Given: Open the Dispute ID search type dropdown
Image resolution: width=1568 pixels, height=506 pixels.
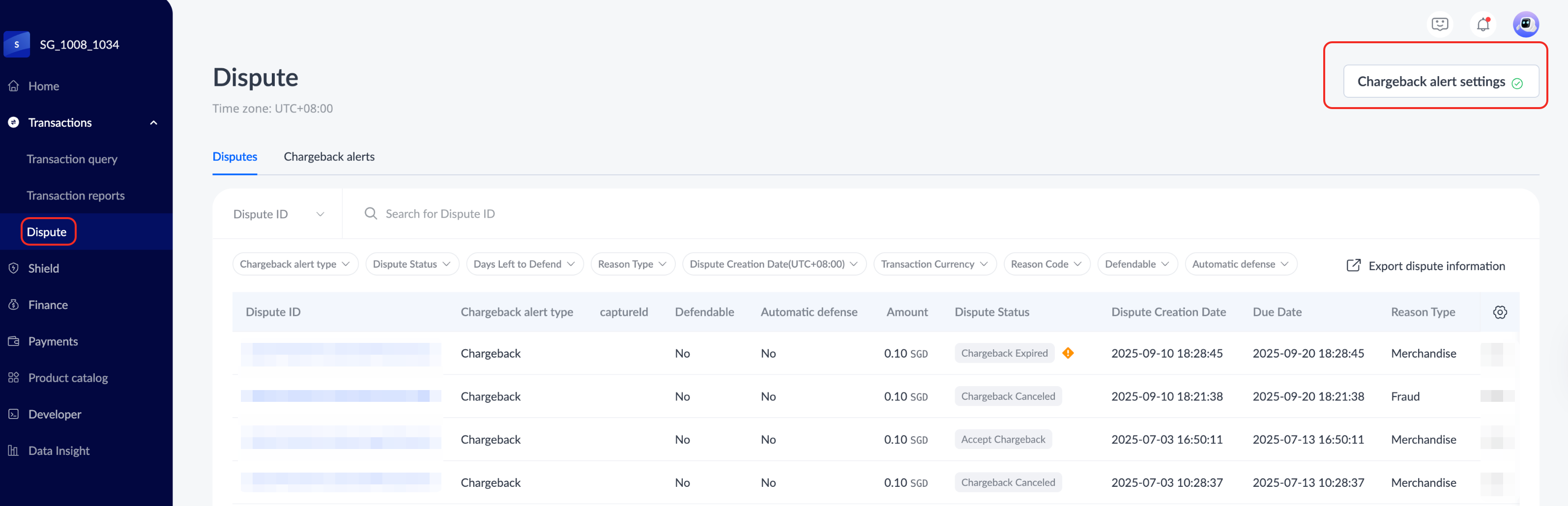Looking at the screenshot, I should pyautogui.click(x=278, y=214).
